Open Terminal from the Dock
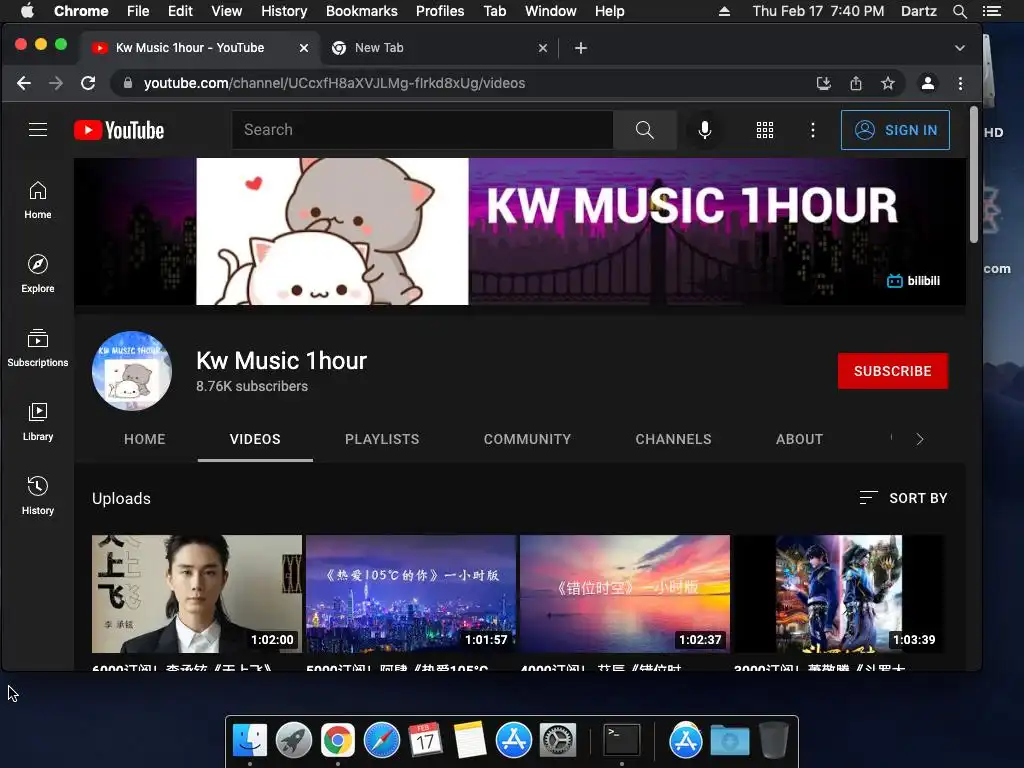The image size is (1024, 768). click(621, 741)
